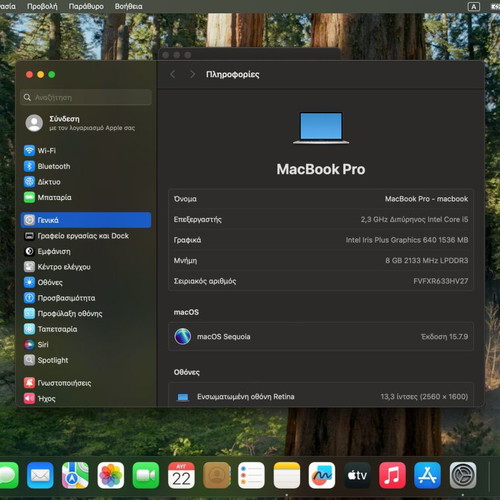The width and height of the screenshot is (500, 500).
Task: Open Photos app from the Dock
Action: click(111, 475)
